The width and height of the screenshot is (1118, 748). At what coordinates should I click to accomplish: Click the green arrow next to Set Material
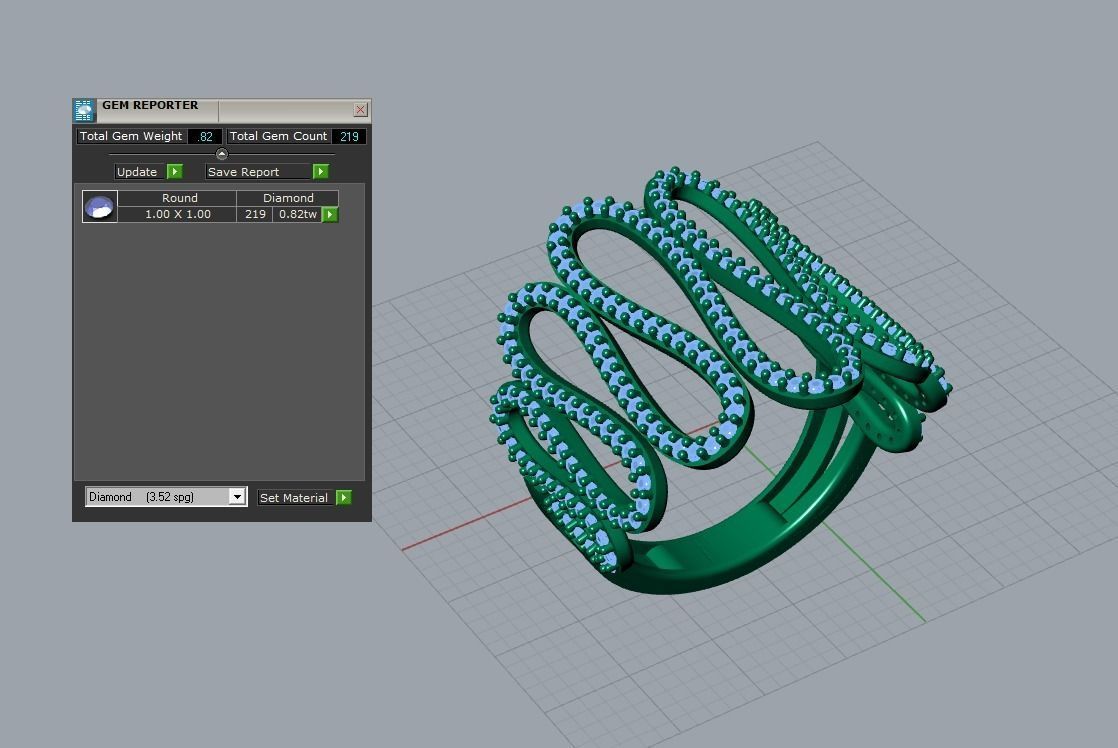click(344, 497)
